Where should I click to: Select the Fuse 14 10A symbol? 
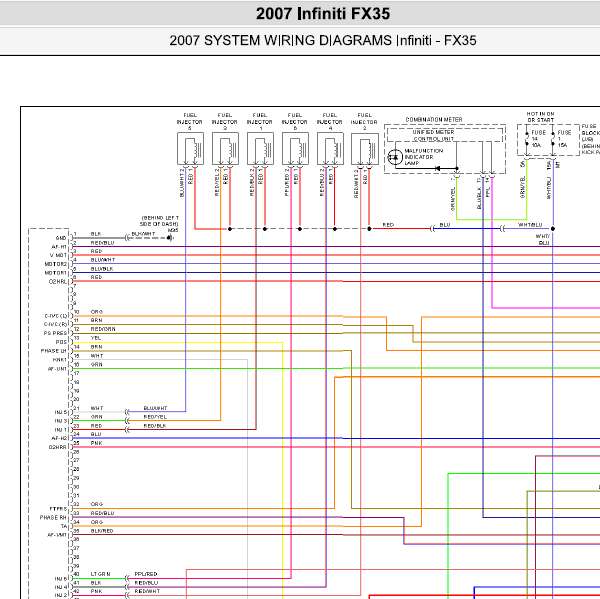click(x=527, y=139)
